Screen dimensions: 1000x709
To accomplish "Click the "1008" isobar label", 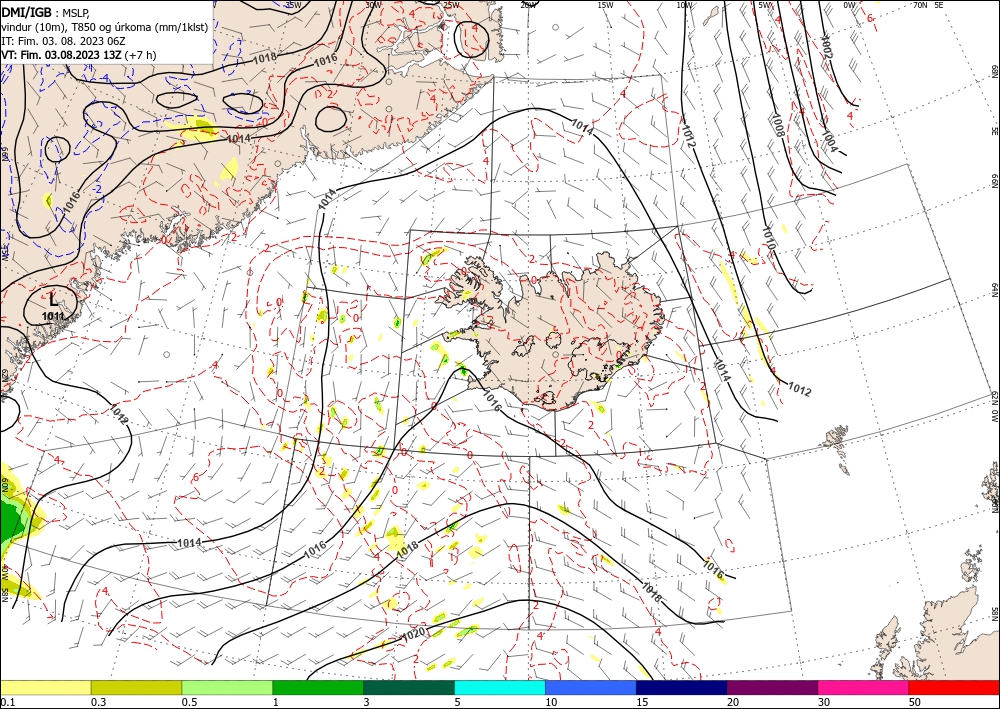I will (x=777, y=126).
